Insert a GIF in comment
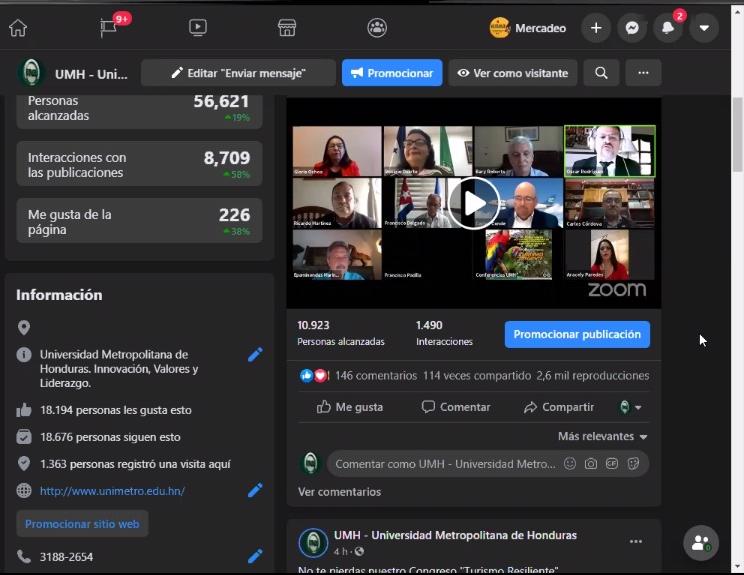Viewport: 744px width, 575px height. tap(612, 464)
